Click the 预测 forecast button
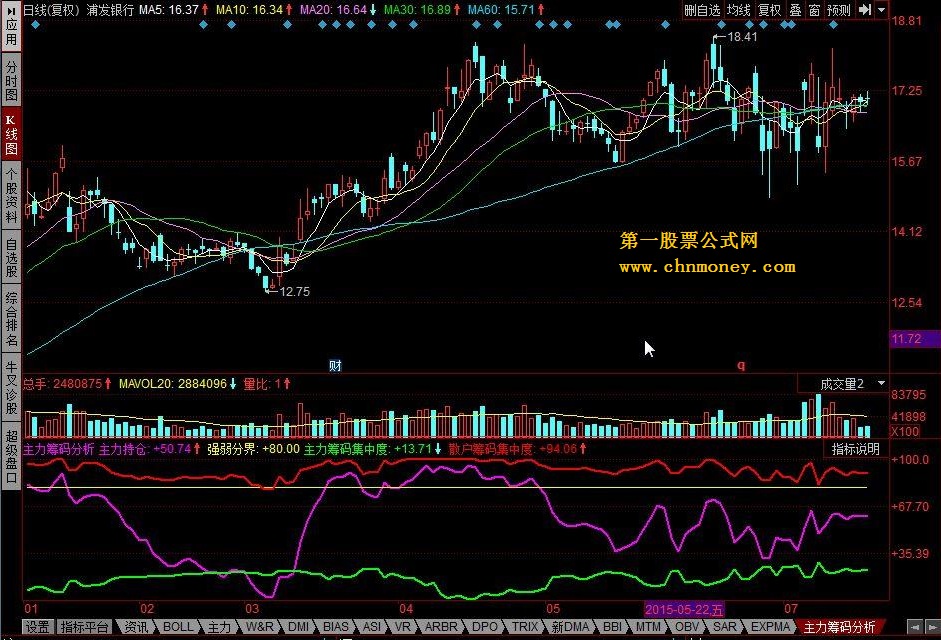This screenshot has height=640, width=941. (x=839, y=10)
